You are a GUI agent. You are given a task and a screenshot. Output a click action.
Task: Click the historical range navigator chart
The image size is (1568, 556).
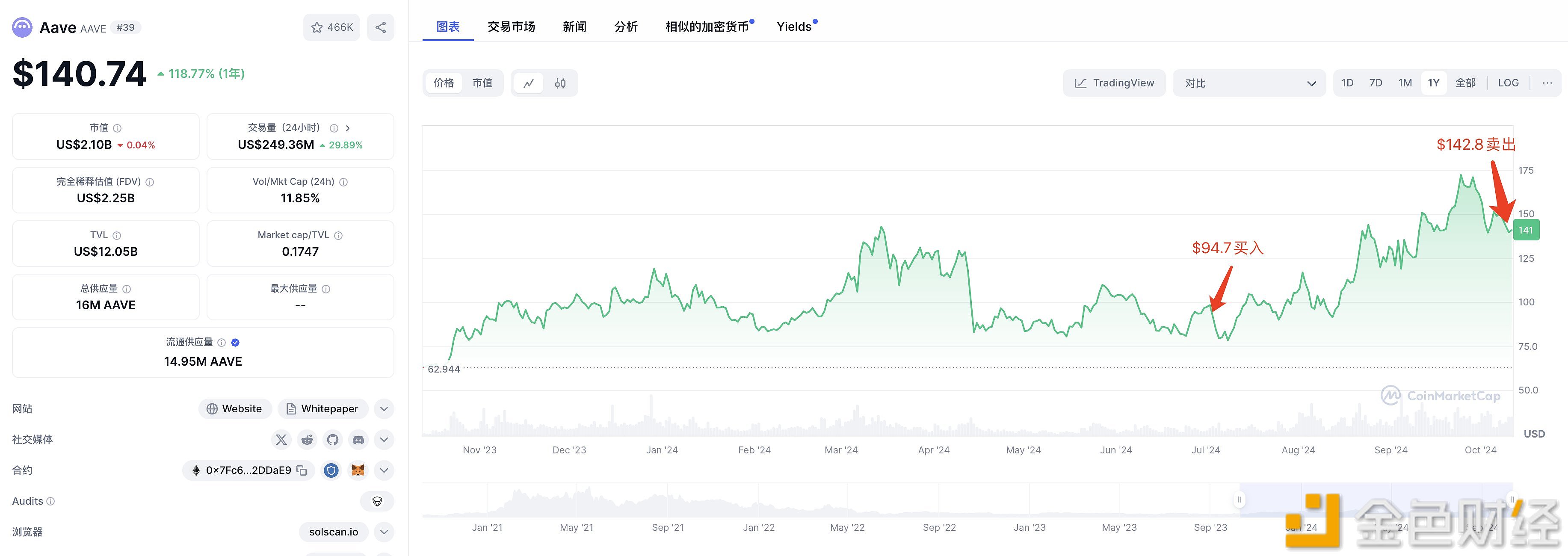tap(967, 500)
